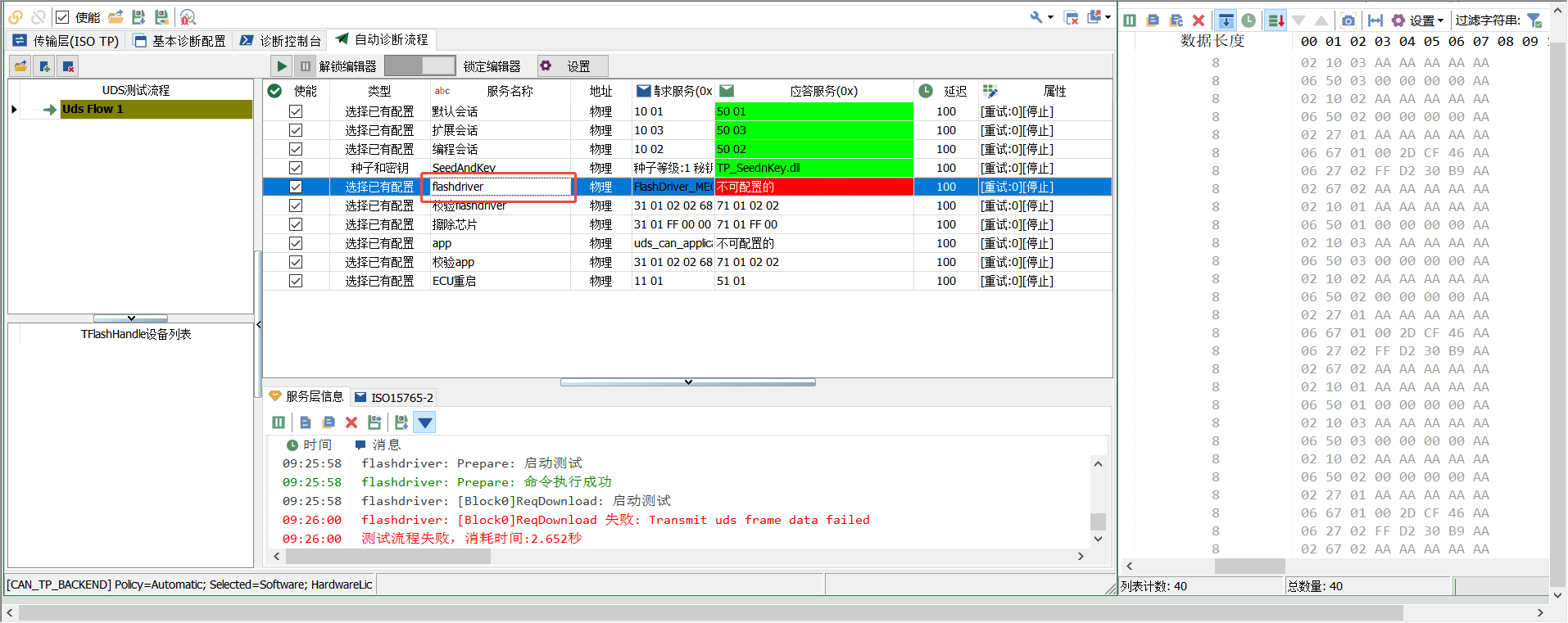Click the 设置 button in flow toolbar
The image size is (1568, 623).
click(x=572, y=66)
